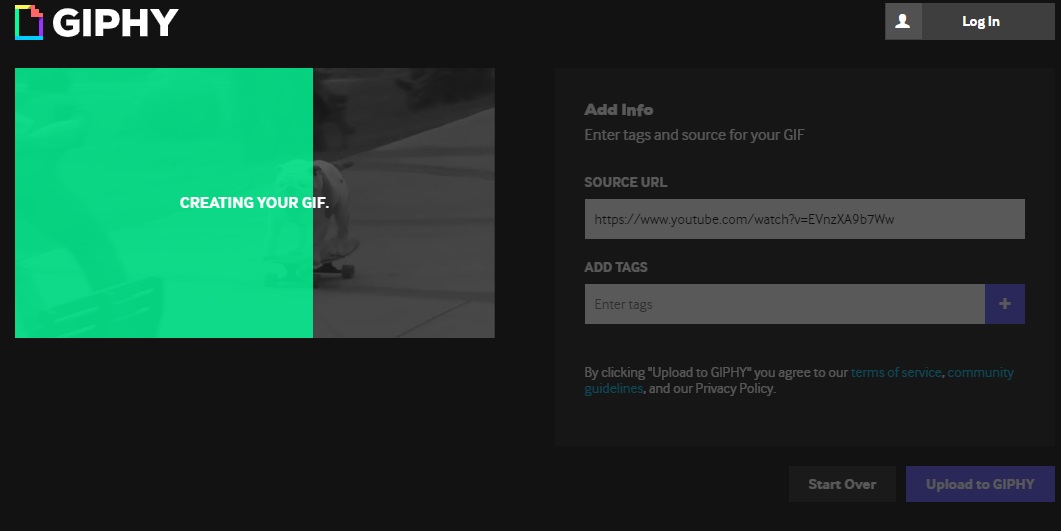Screen dimensions: 1061x531
Task: Open the terms of service link
Action: coord(895,372)
